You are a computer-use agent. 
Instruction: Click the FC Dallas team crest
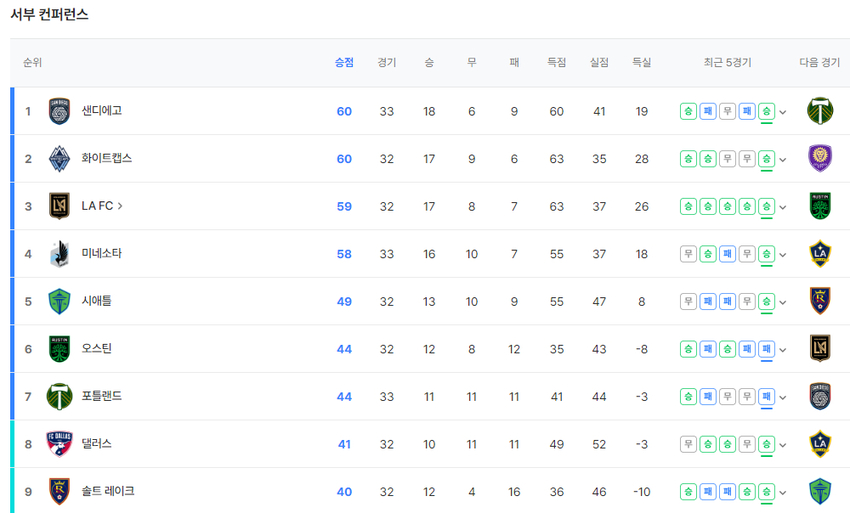(60, 444)
